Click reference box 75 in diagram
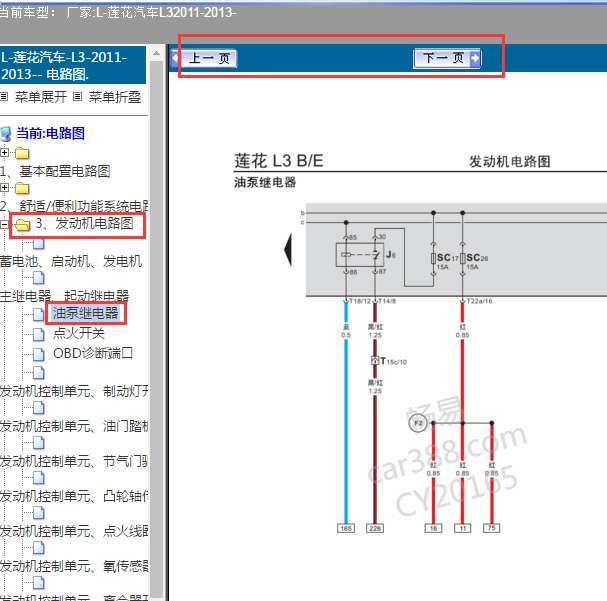This screenshot has height=601, width=607. [x=492, y=528]
